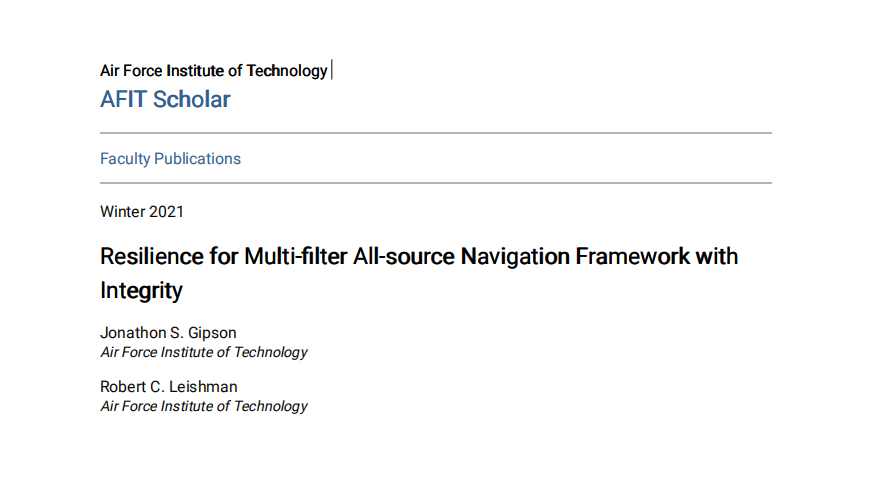Screen dimensions: 873x478
Task: Click the word 'Navigation' in the title
Action: tap(515, 258)
